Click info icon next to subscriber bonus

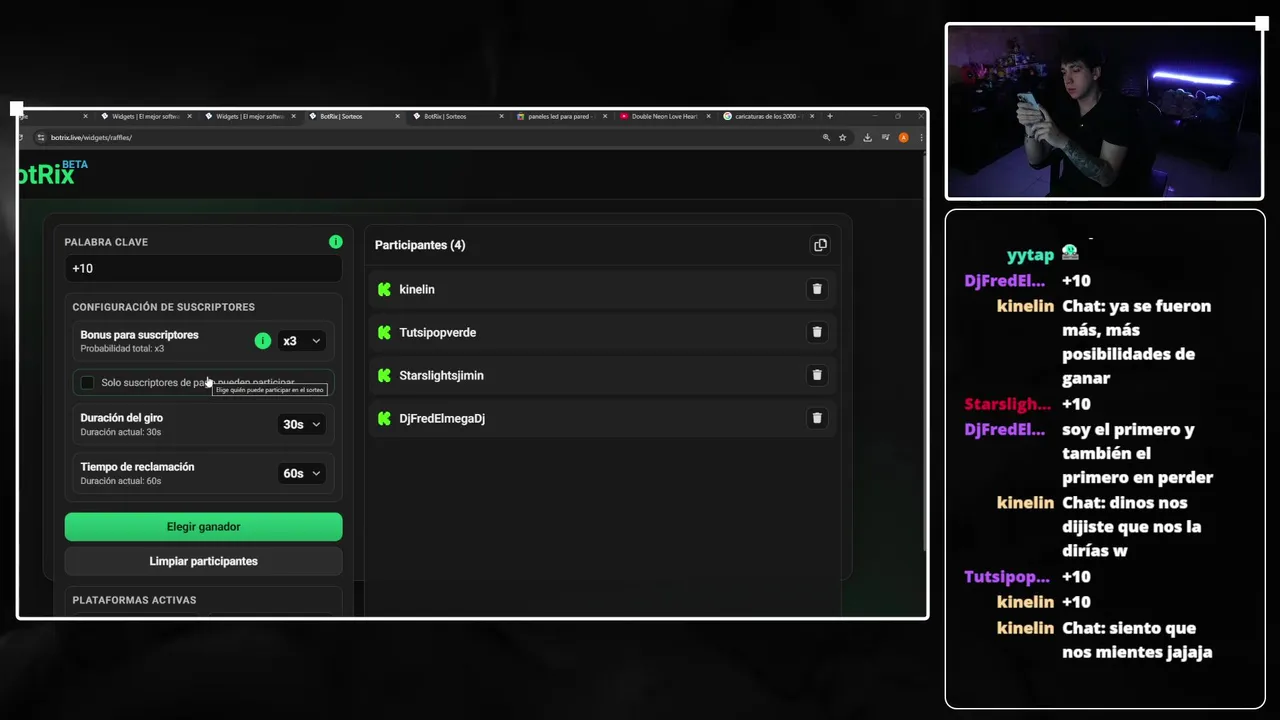(x=263, y=341)
